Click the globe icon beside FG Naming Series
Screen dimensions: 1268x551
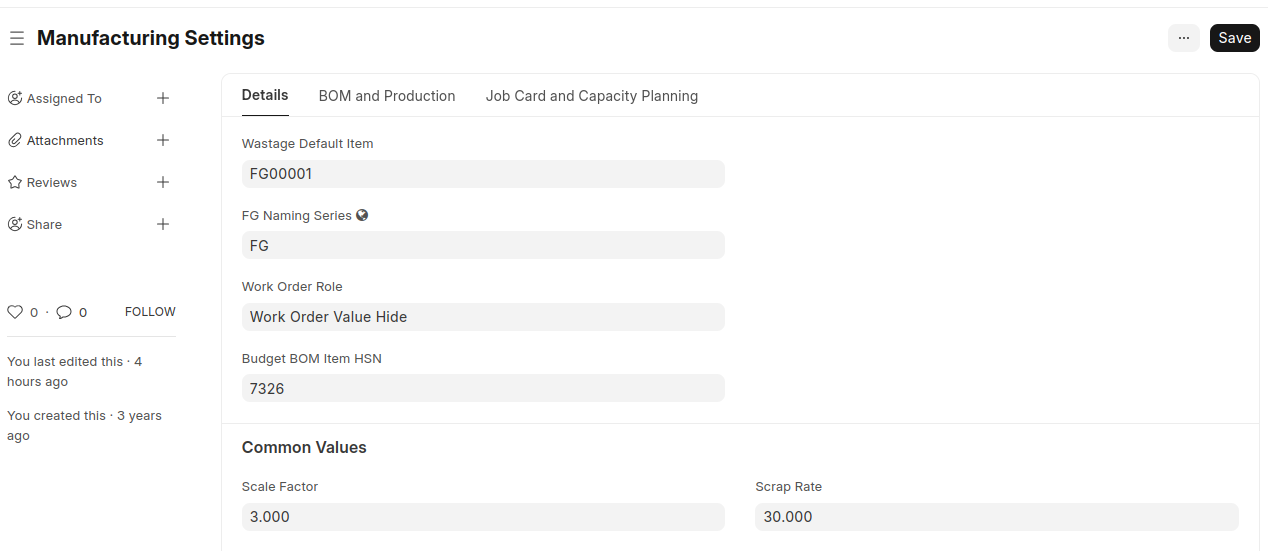point(362,215)
